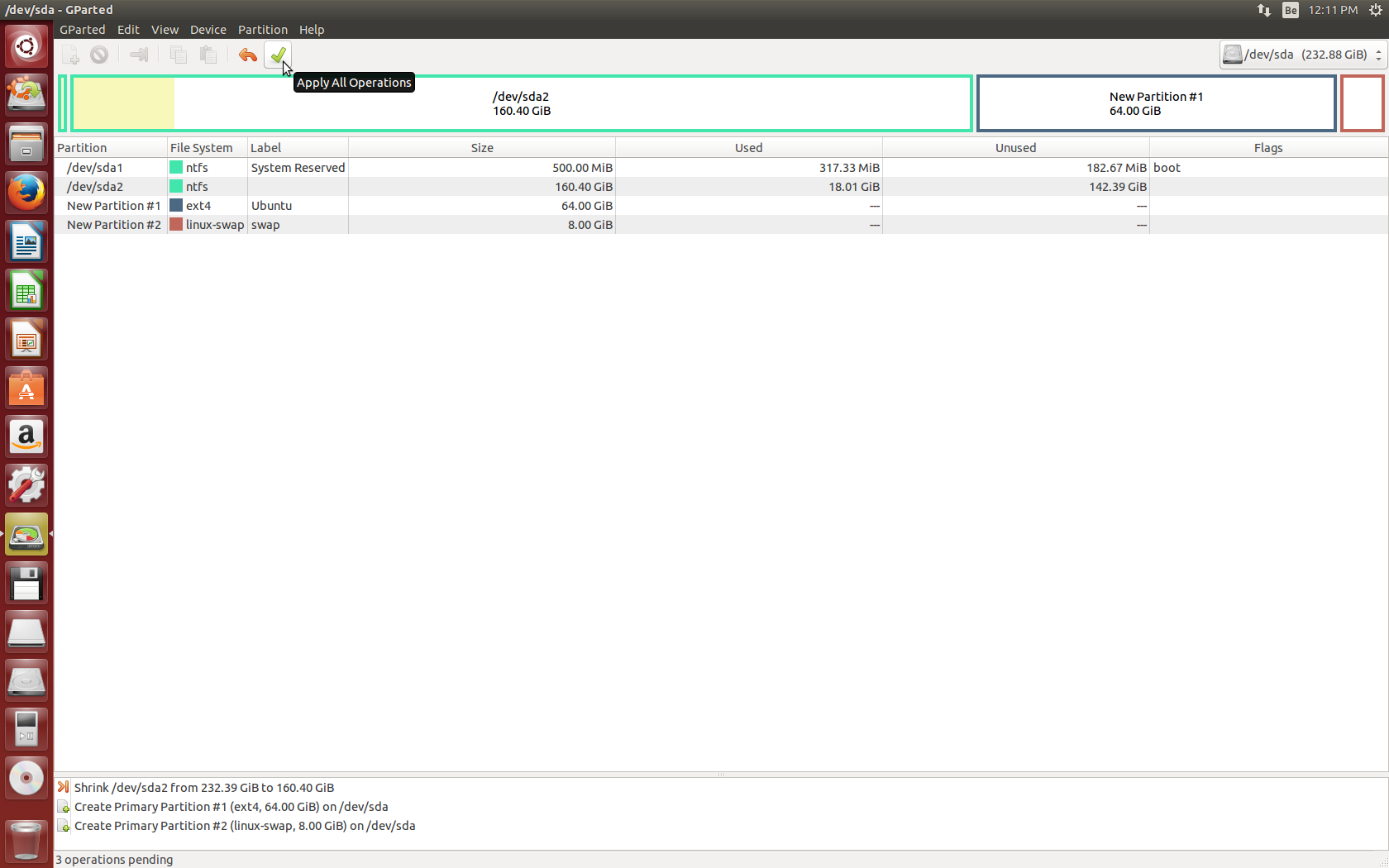Click the ntfs color swatch for /dev/sda2
Screen dimensions: 1389x868
click(176, 186)
